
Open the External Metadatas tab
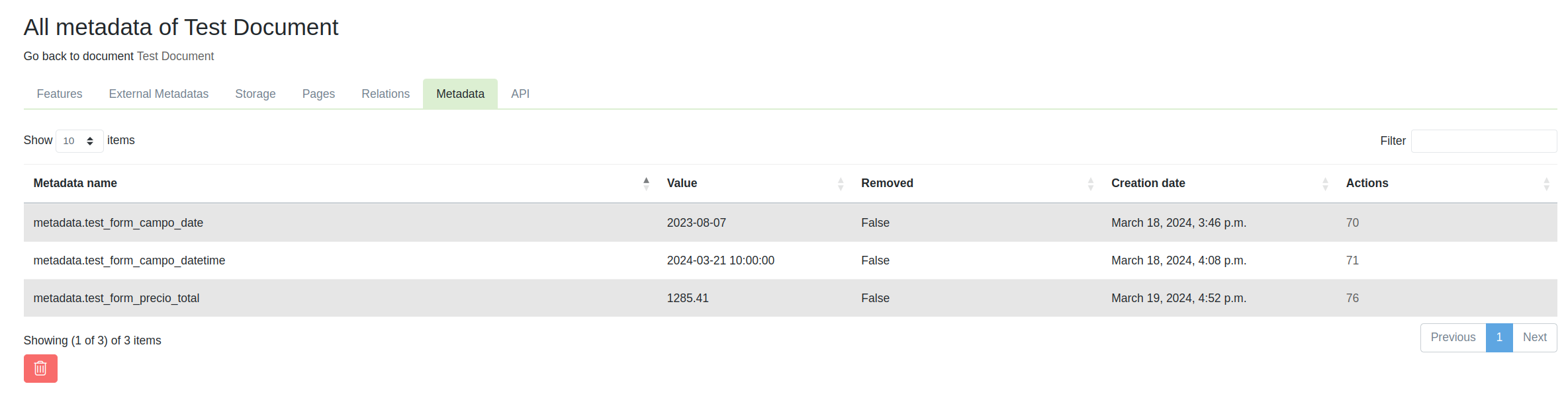(x=158, y=94)
